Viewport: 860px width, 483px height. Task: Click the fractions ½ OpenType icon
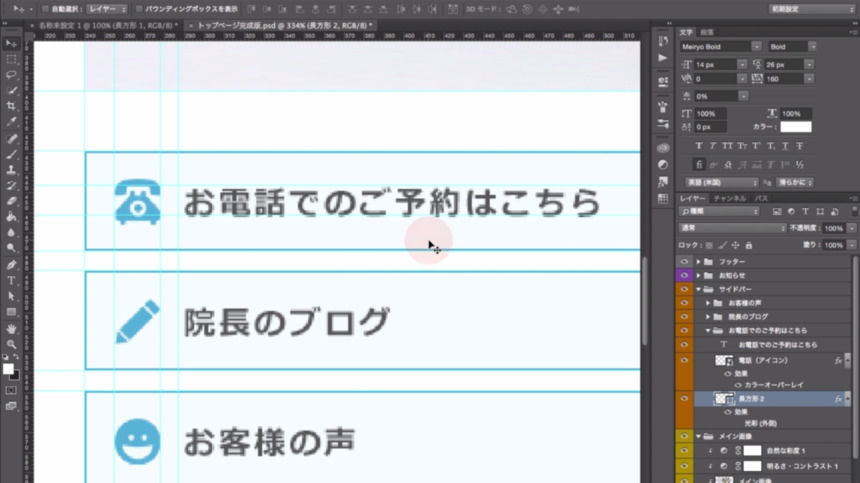tap(800, 164)
